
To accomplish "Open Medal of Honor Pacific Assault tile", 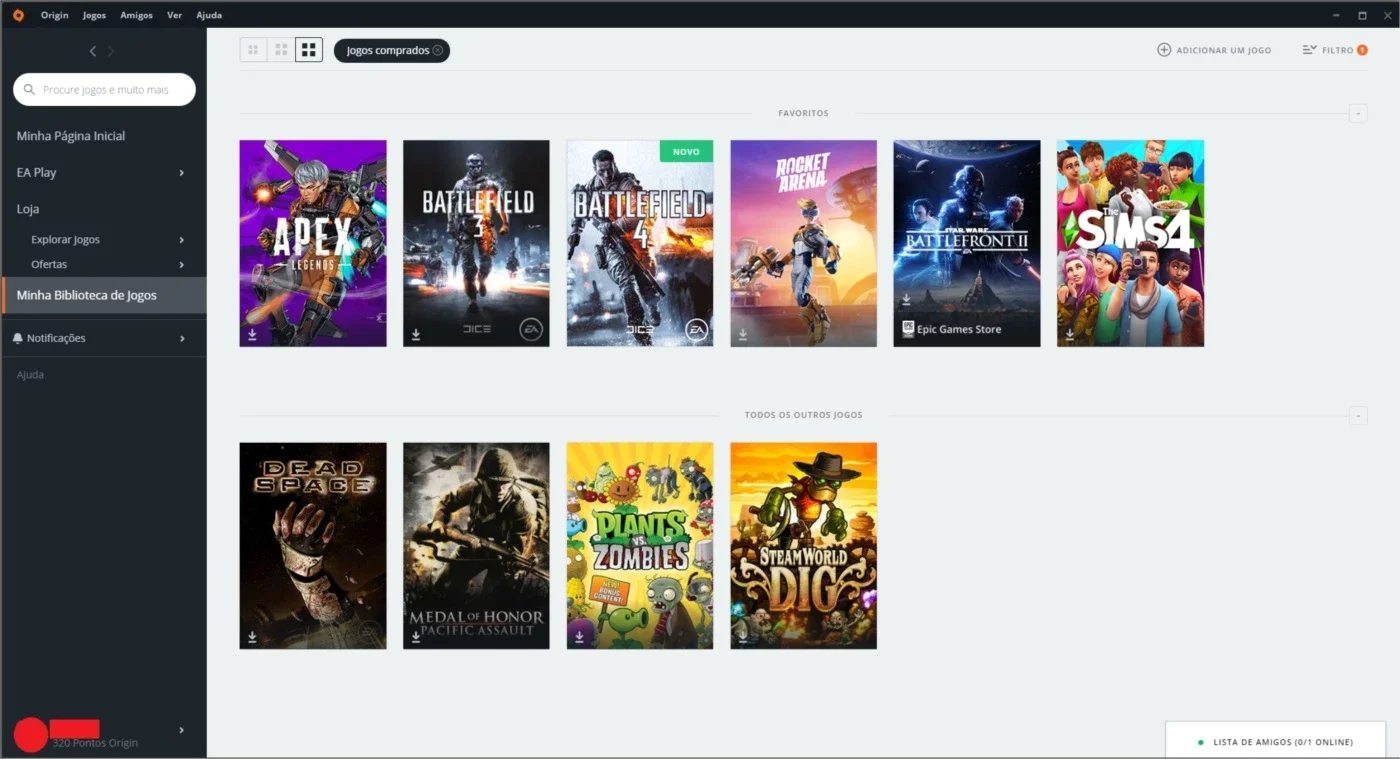I will (x=476, y=546).
